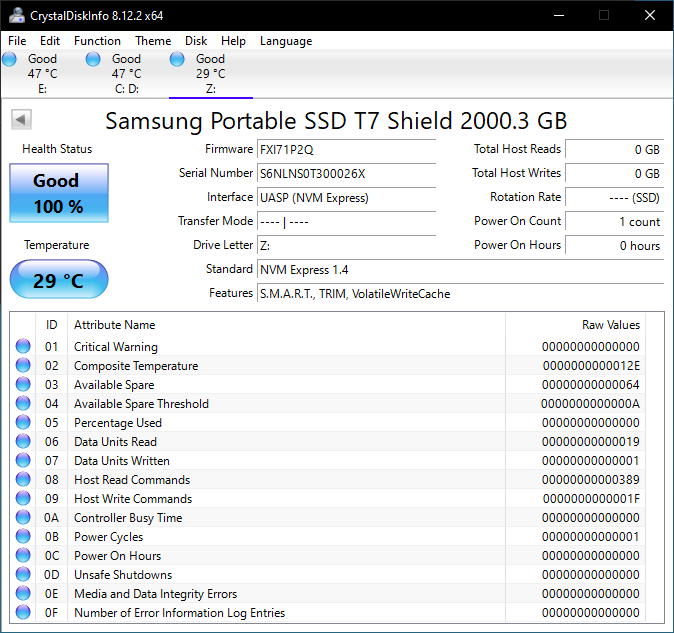674x633 pixels.
Task: Click the Available Spare row status orb
Action: (x=23, y=384)
